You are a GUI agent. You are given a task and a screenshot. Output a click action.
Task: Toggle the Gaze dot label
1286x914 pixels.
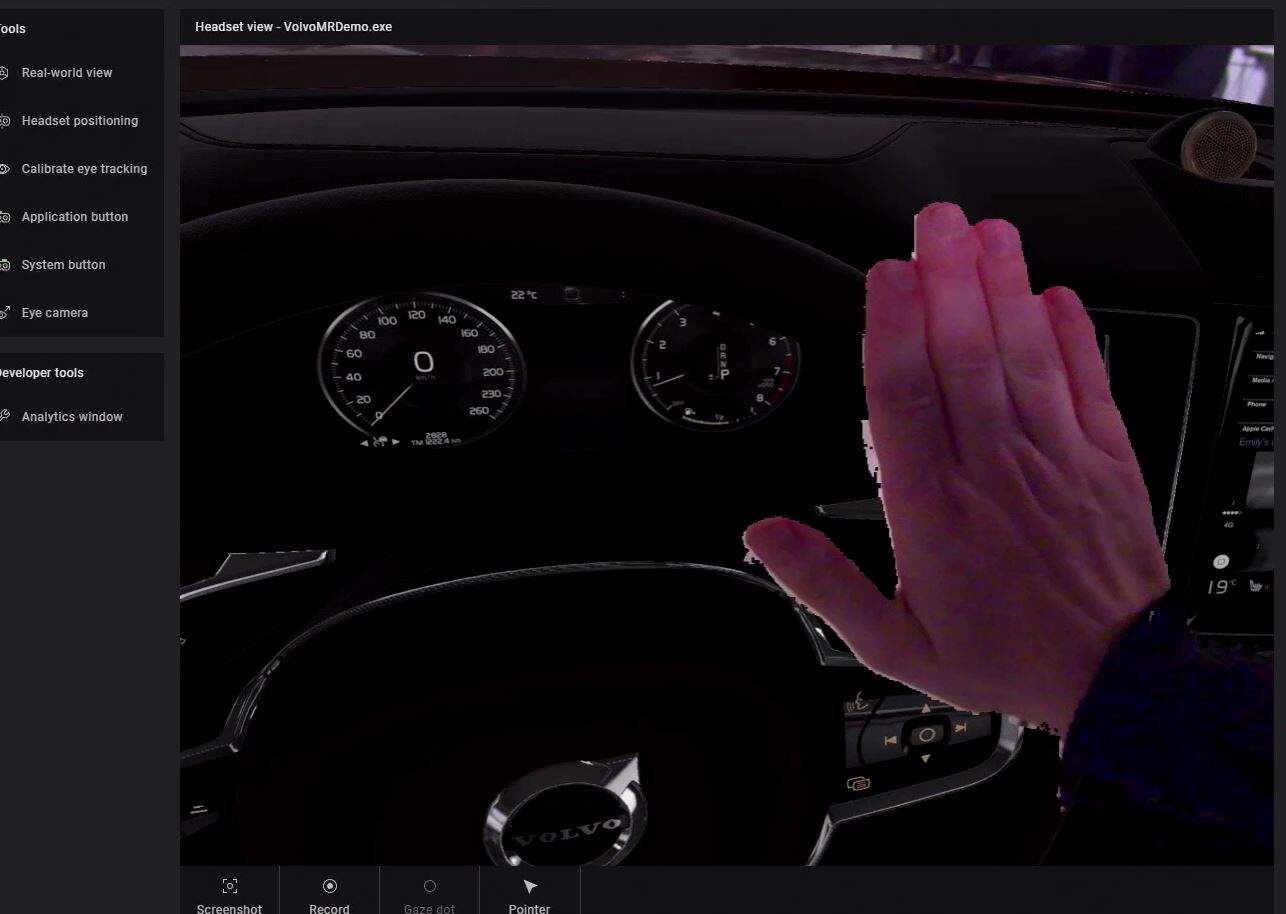pos(429,909)
